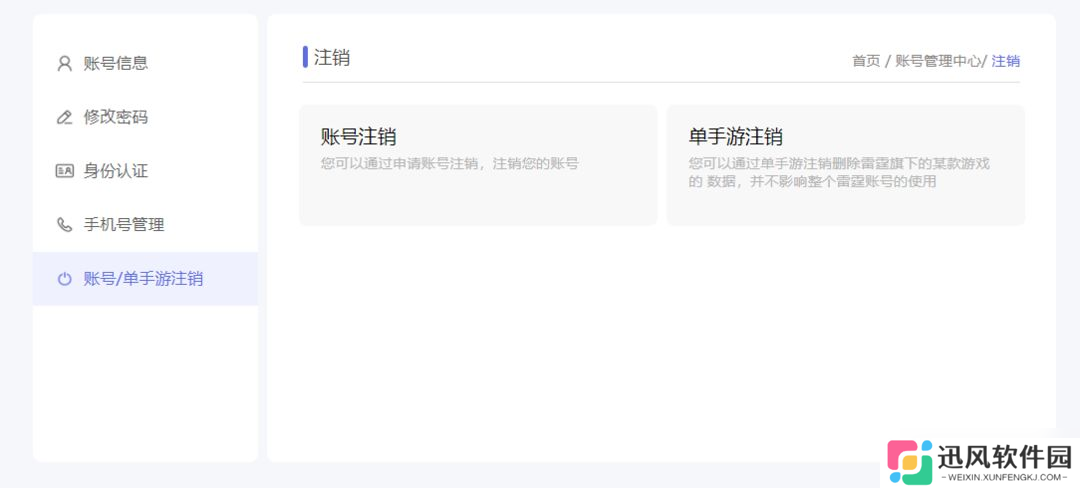
Task: Click the power icon beside 账号/单手游注销
Action: point(64,279)
